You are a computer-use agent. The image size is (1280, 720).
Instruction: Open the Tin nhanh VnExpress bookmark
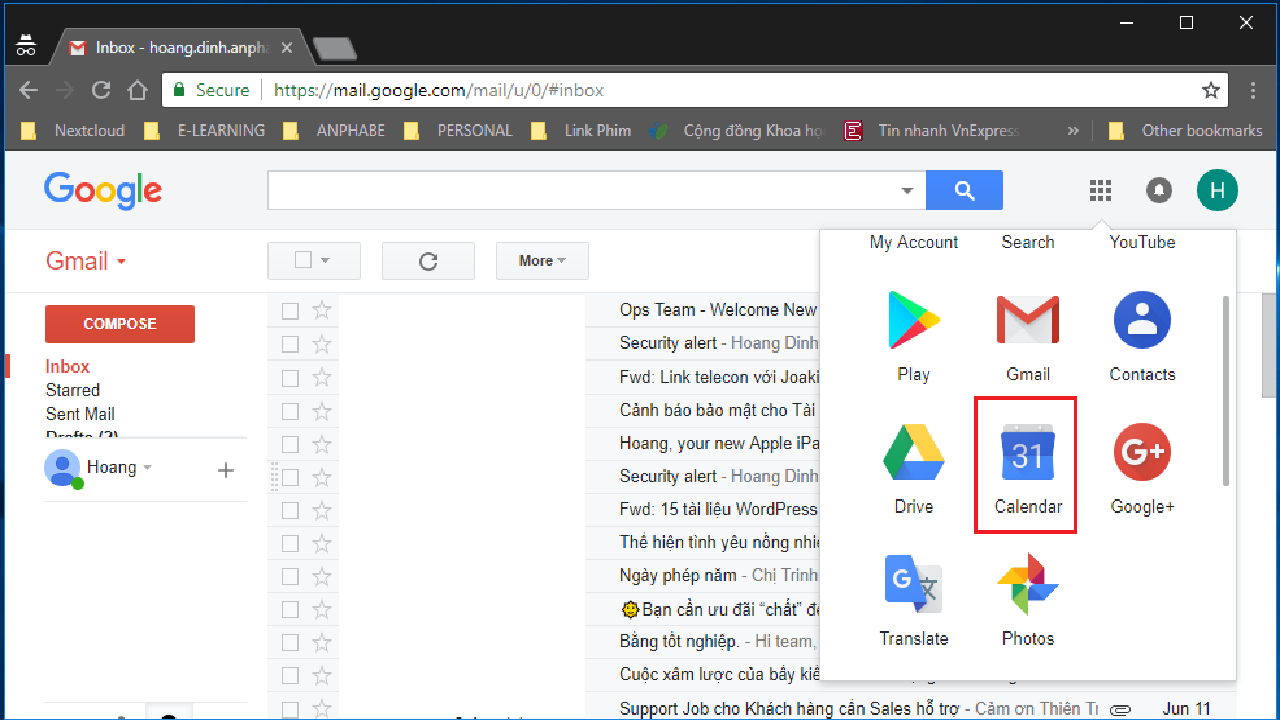tap(932, 130)
